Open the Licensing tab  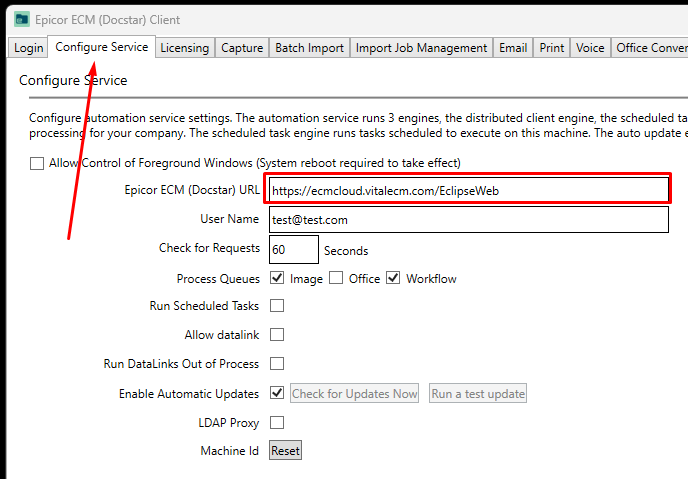point(184,47)
